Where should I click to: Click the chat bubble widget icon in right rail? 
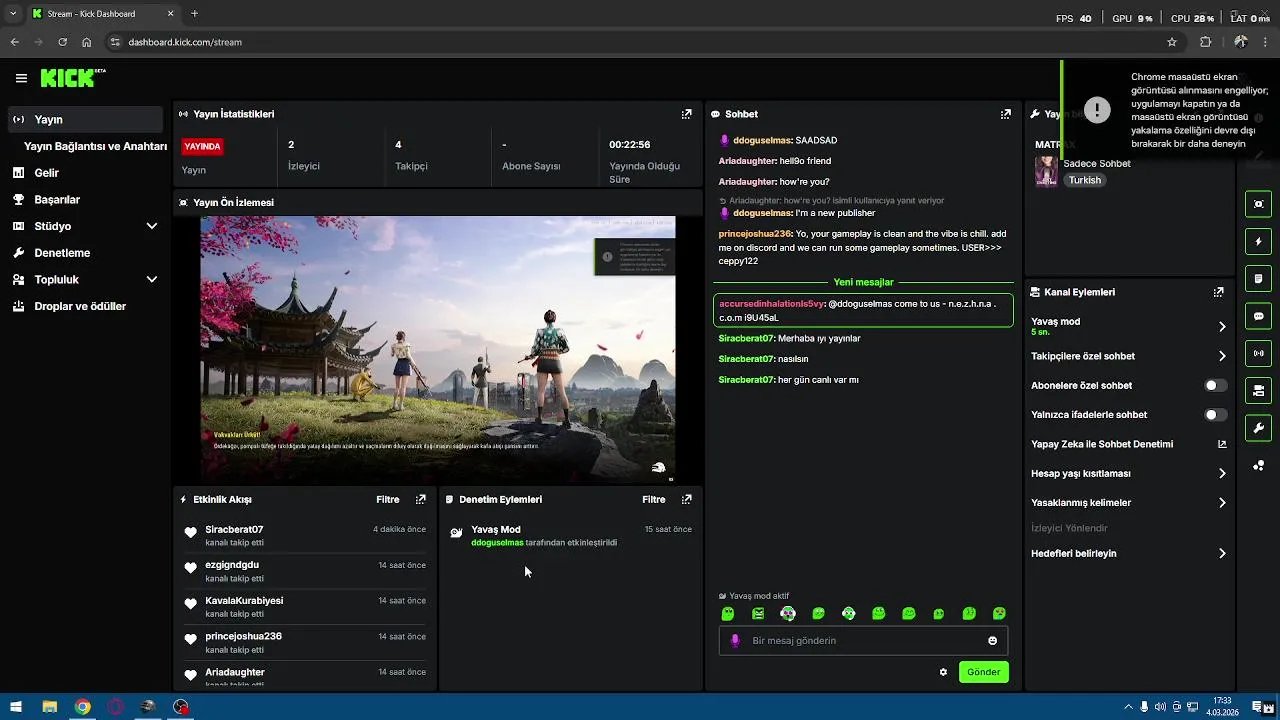point(1258,316)
